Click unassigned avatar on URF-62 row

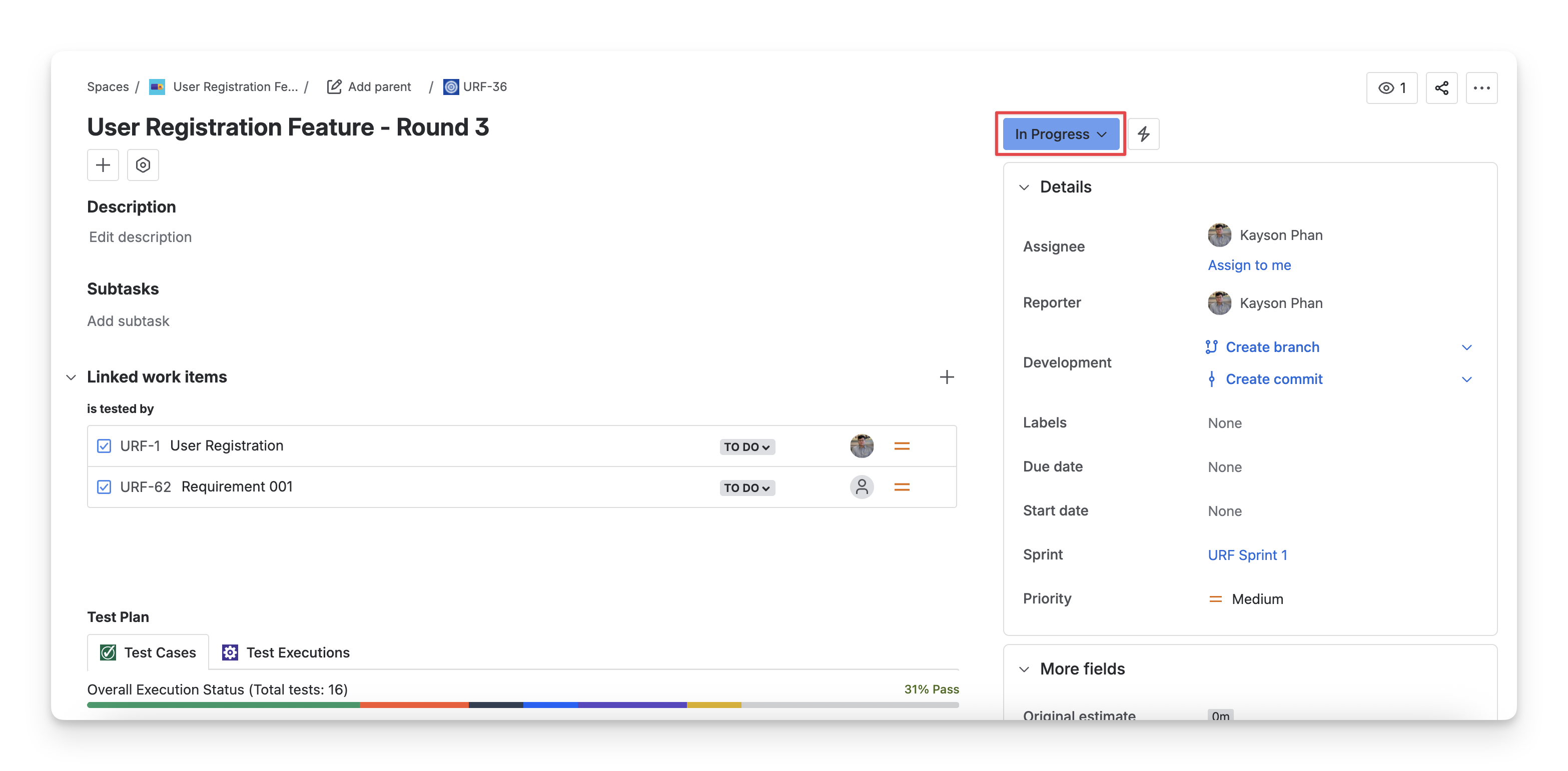click(862, 487)
